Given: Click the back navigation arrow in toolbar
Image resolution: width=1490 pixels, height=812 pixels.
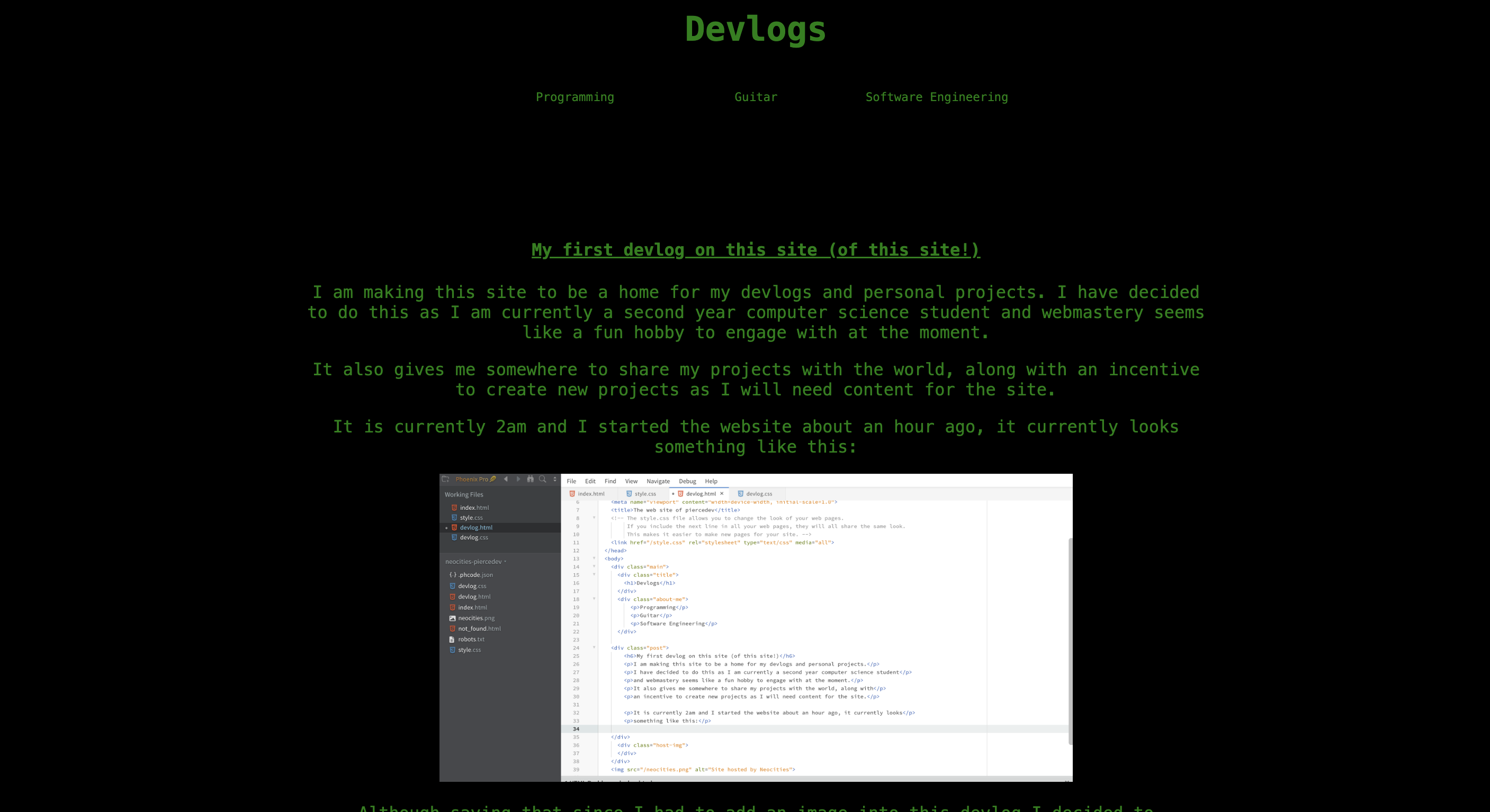Looking at the screenshot, I should pyautogui.click(x=506, y=480).
